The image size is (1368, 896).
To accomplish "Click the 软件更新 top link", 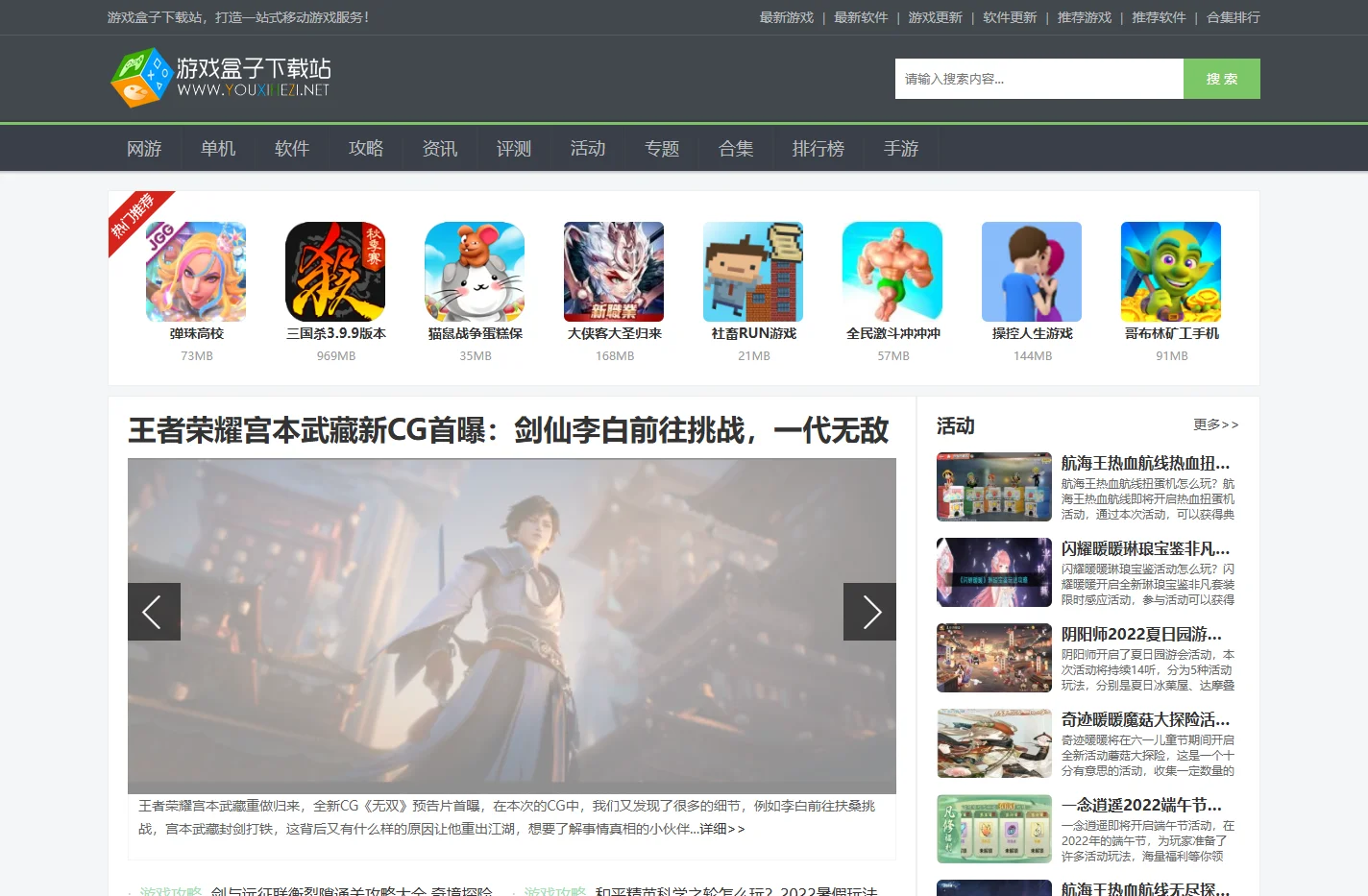I will pos(1010,17).
